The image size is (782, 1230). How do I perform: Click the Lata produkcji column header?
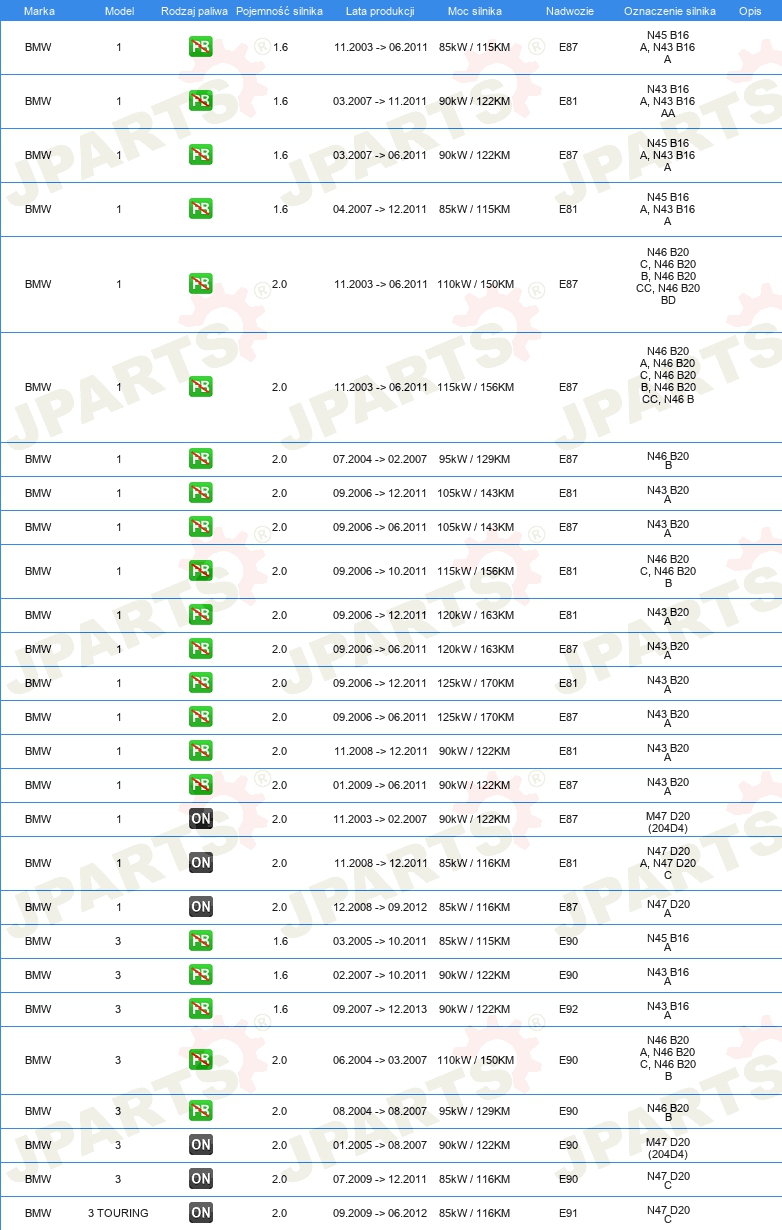(x=380, y=10)
